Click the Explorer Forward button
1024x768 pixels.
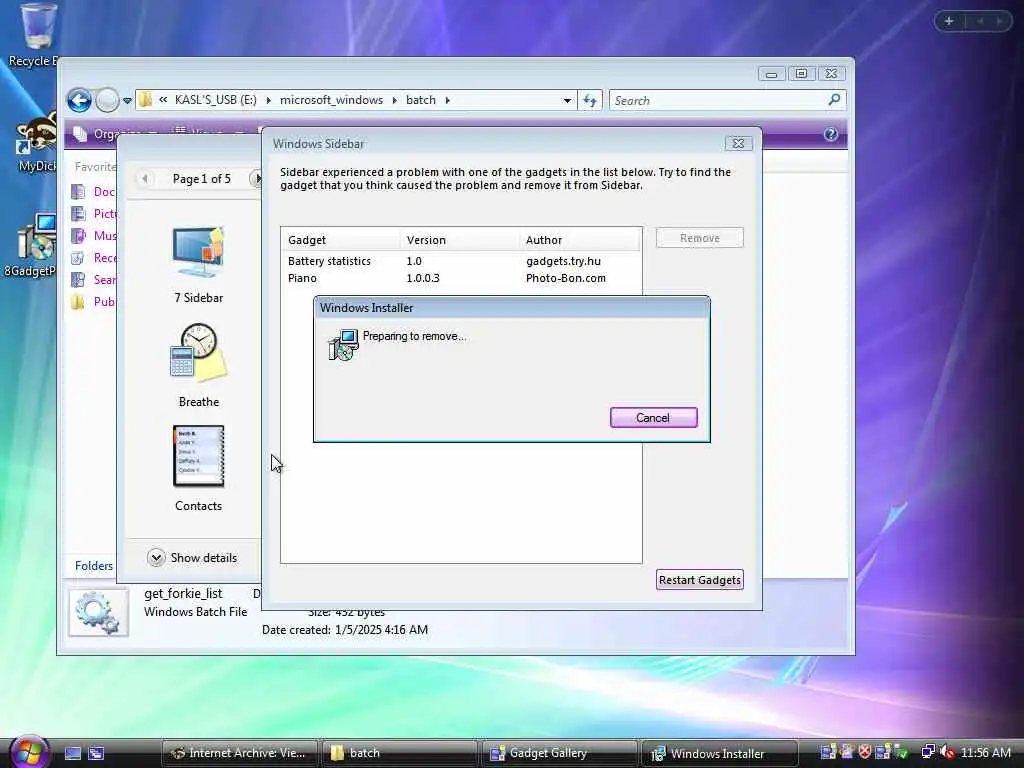point(107,101)
